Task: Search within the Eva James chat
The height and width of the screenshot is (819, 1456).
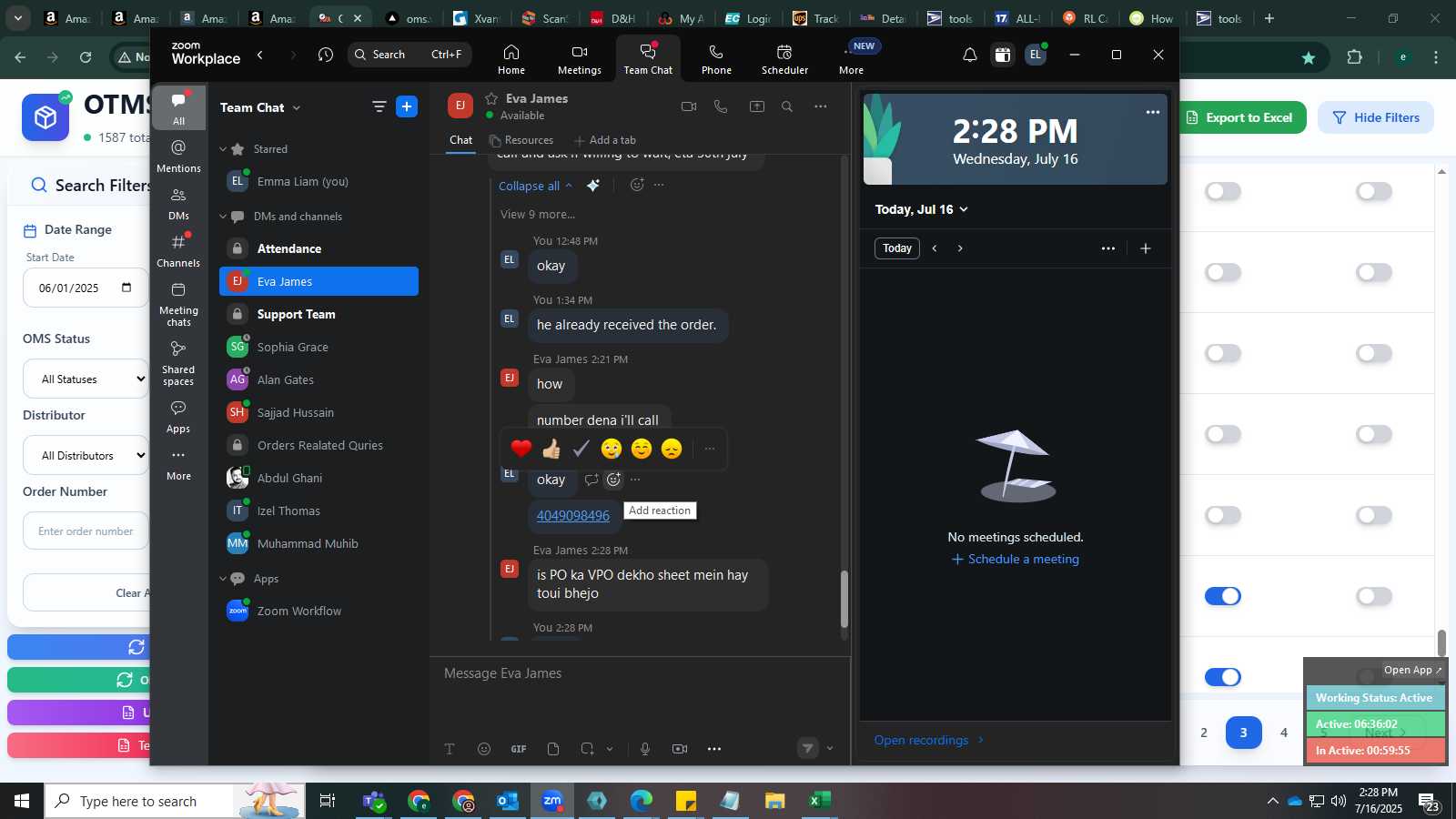Action: [x=787, y=106]
